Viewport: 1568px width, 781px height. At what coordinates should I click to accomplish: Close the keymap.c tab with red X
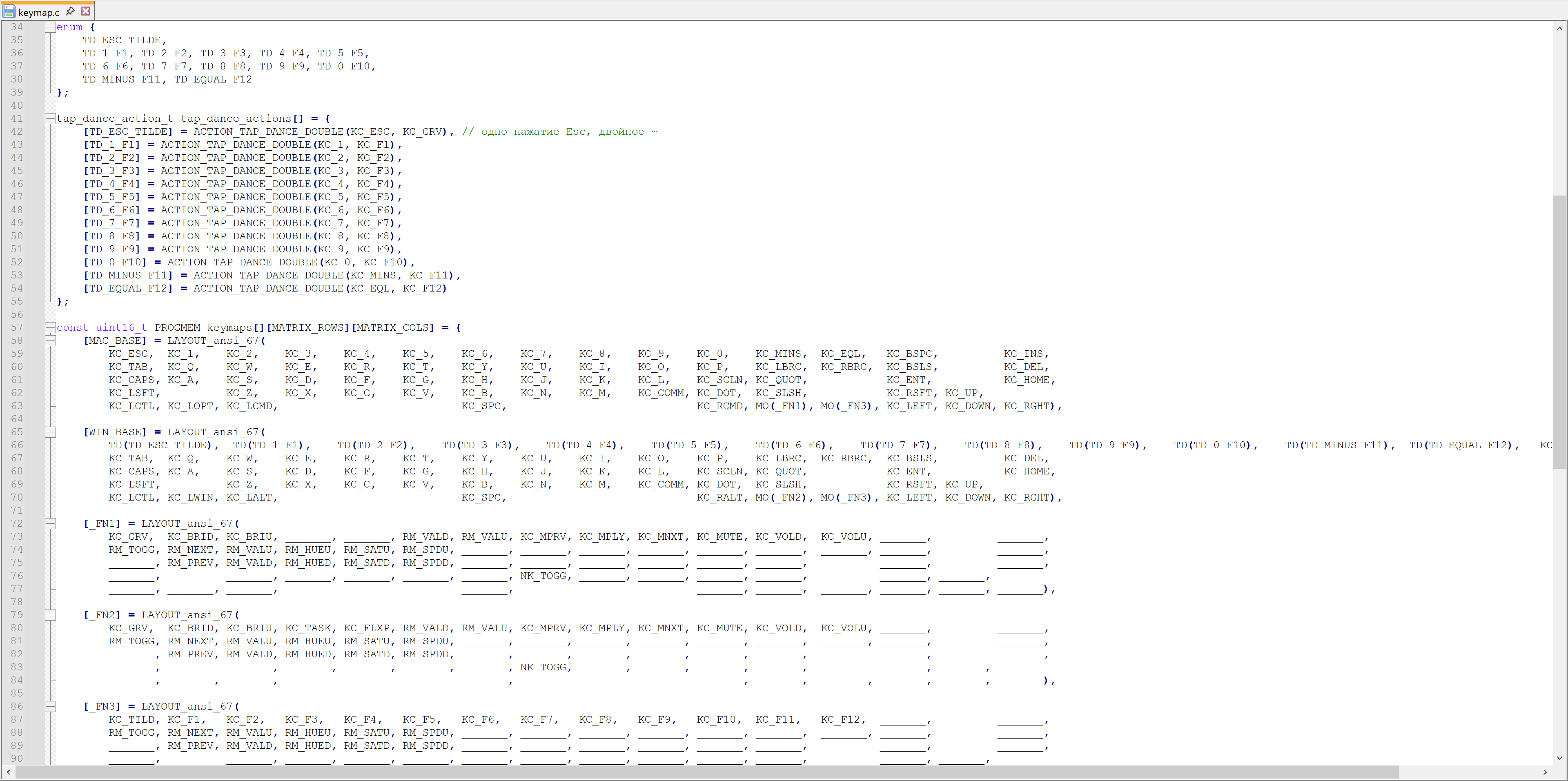pos(86,11)
